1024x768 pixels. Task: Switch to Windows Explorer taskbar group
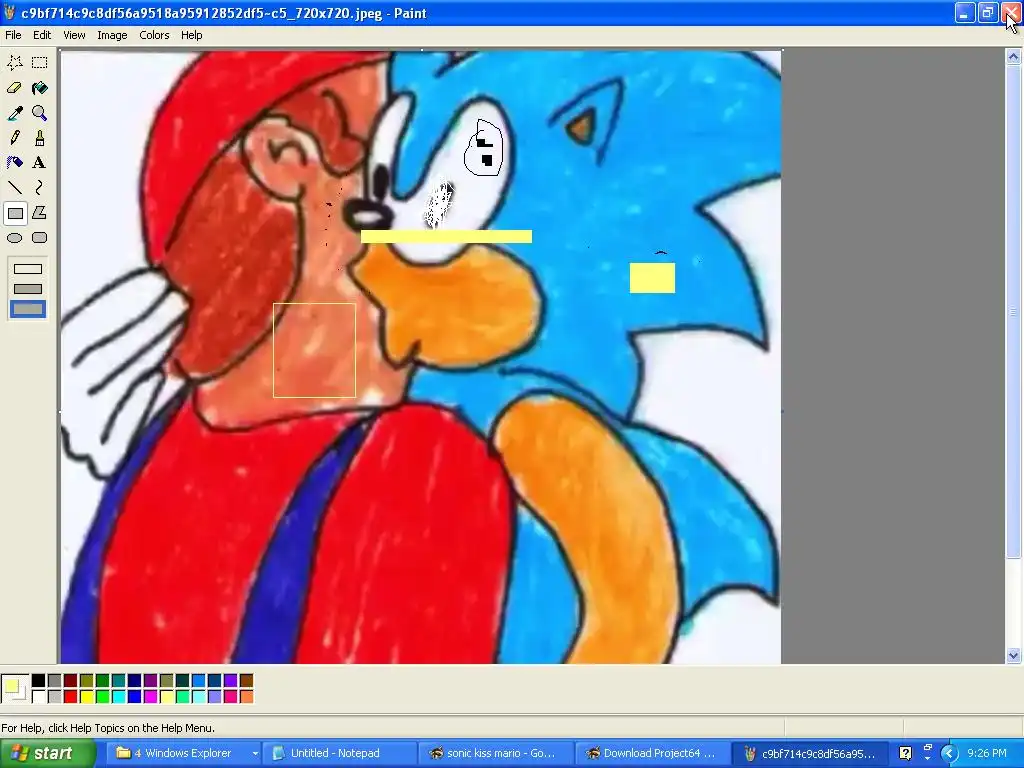(x=184, y=753)
